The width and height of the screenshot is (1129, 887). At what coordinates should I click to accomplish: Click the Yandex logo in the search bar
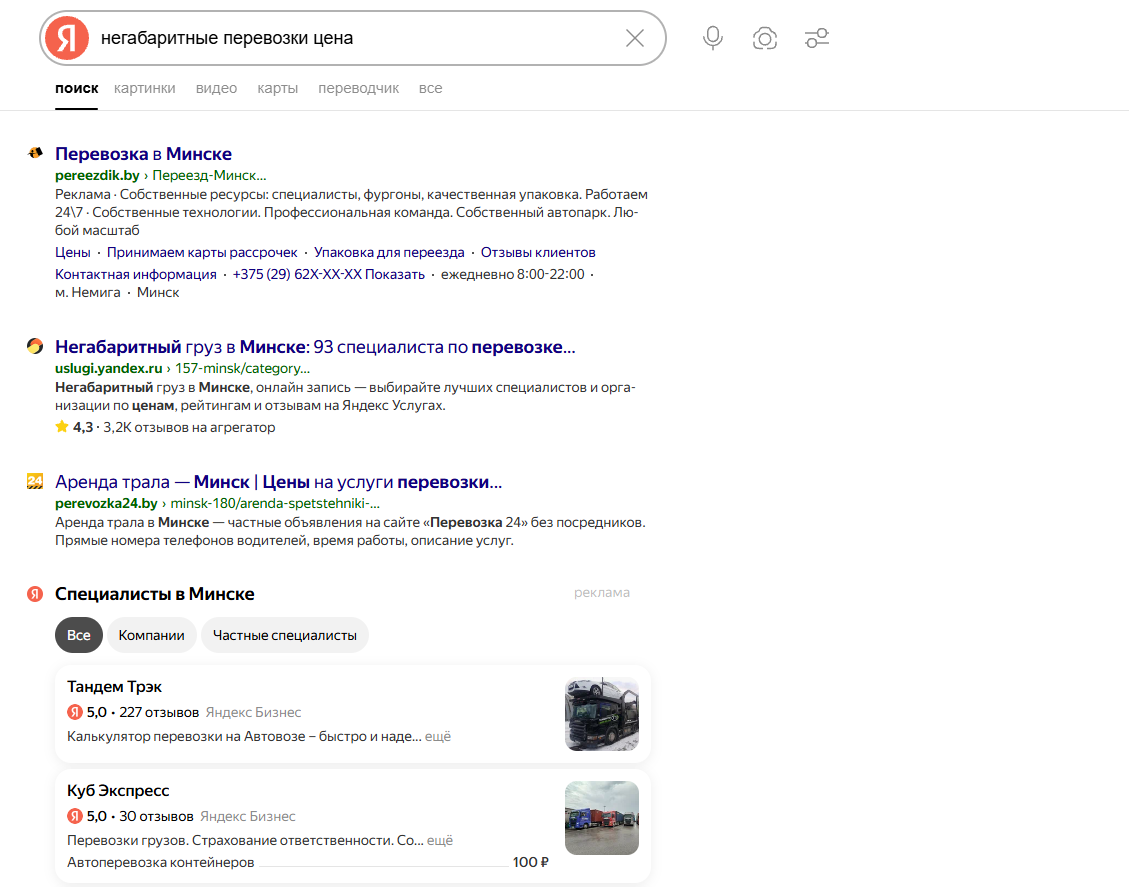point(66,38)
